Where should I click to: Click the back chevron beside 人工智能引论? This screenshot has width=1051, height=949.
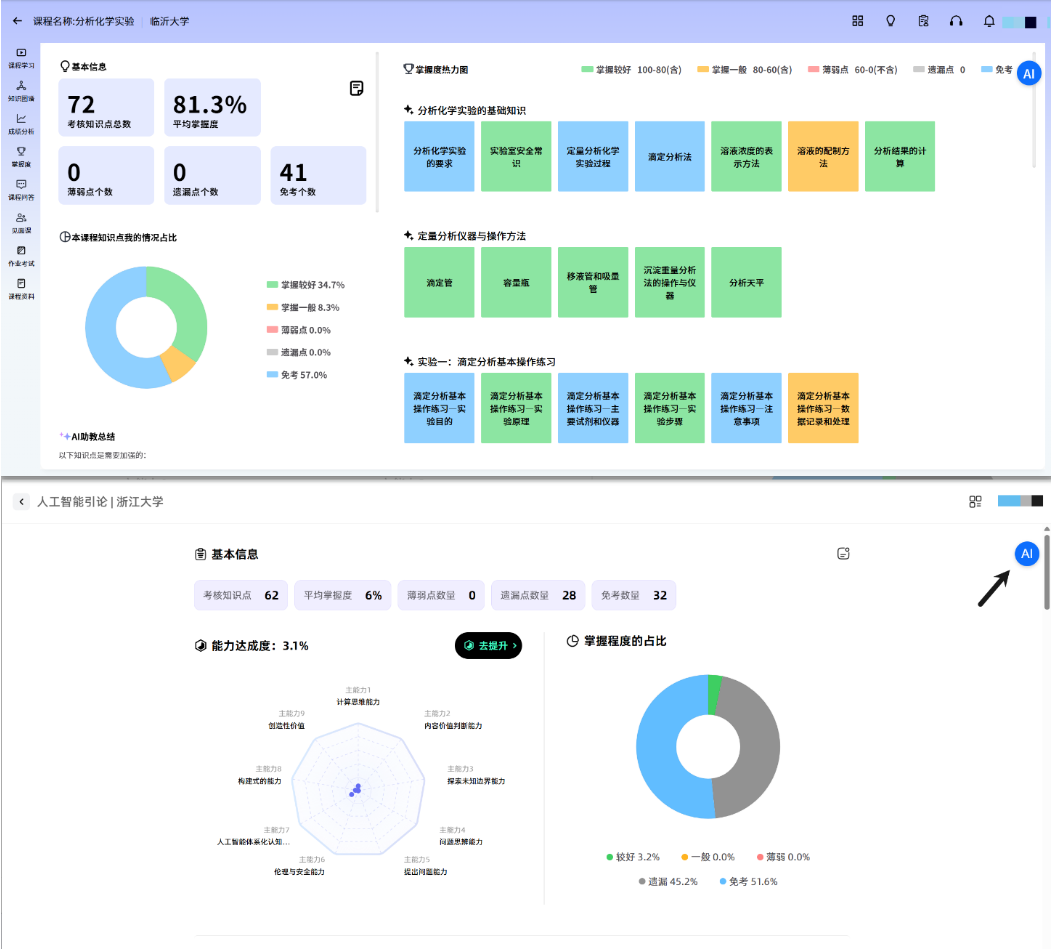click(x=22, y=501)
